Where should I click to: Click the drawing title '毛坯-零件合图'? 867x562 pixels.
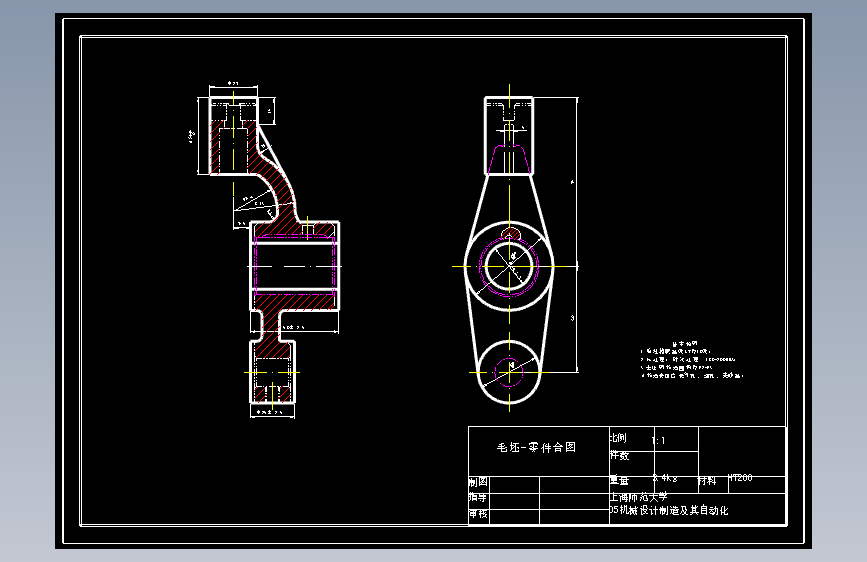(x=536, y=447)
